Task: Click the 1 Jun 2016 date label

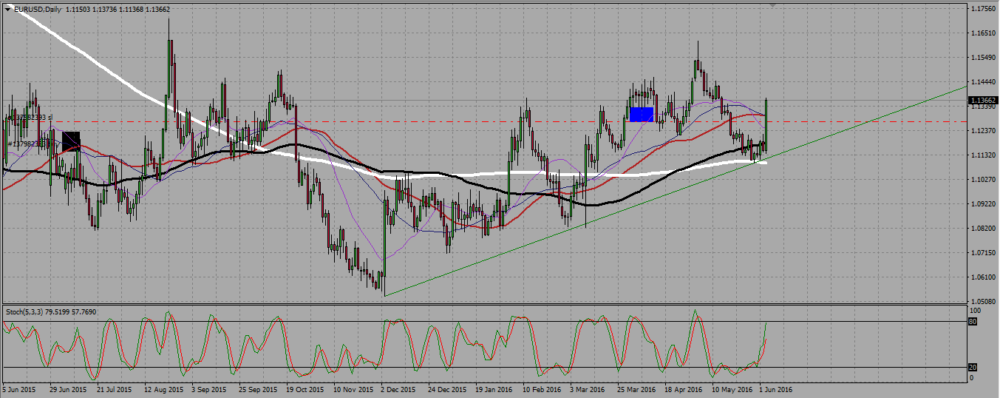Action: [x=776, y=388]
